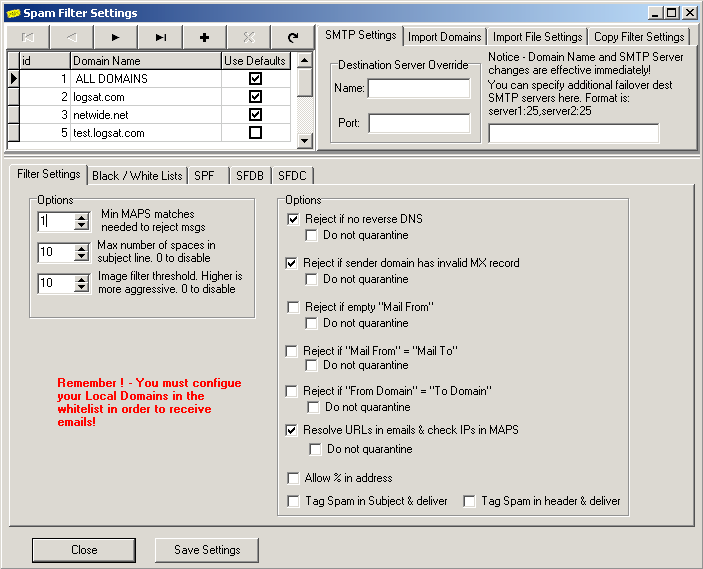Decrease max spaces in subject line value
This screenshot has width=703, height=569.
81,258
